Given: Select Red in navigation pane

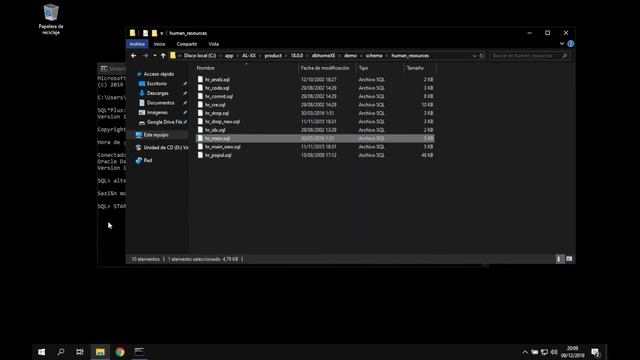Looking at the screenshot, I should tap(147, 160).
